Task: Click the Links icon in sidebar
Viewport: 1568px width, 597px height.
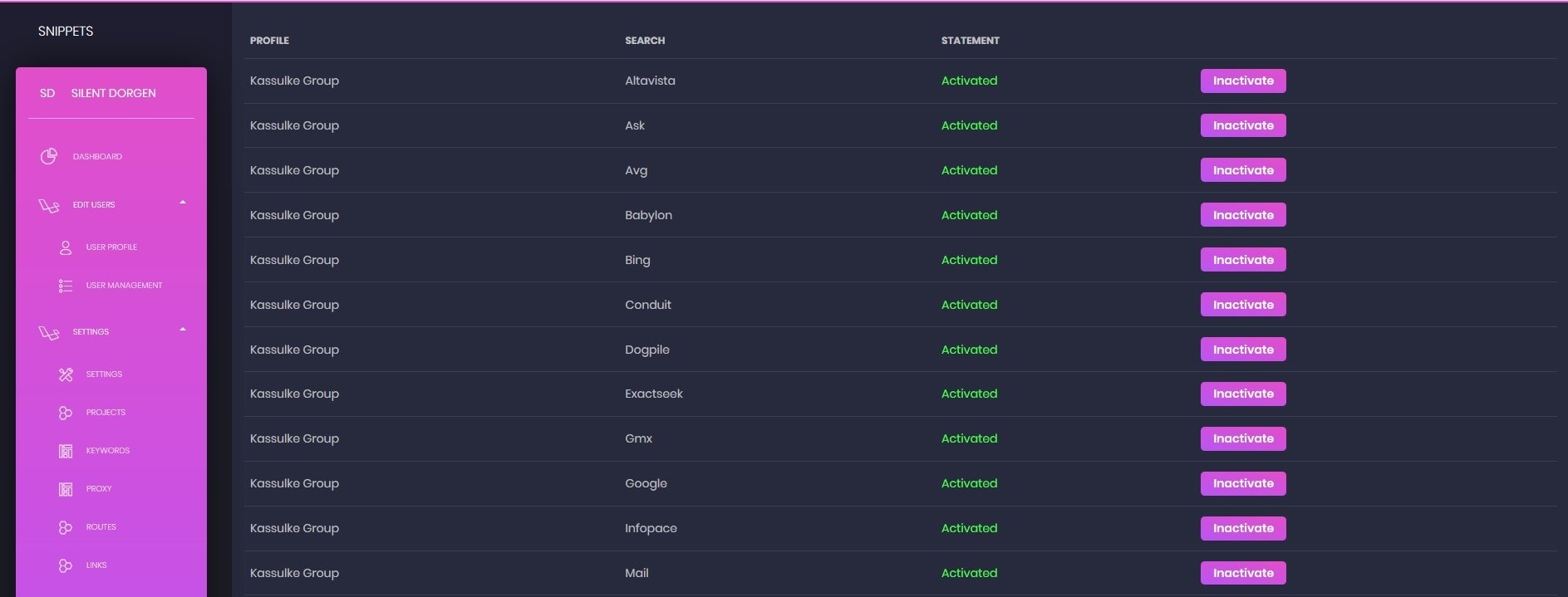Action: tap(66, 565)
